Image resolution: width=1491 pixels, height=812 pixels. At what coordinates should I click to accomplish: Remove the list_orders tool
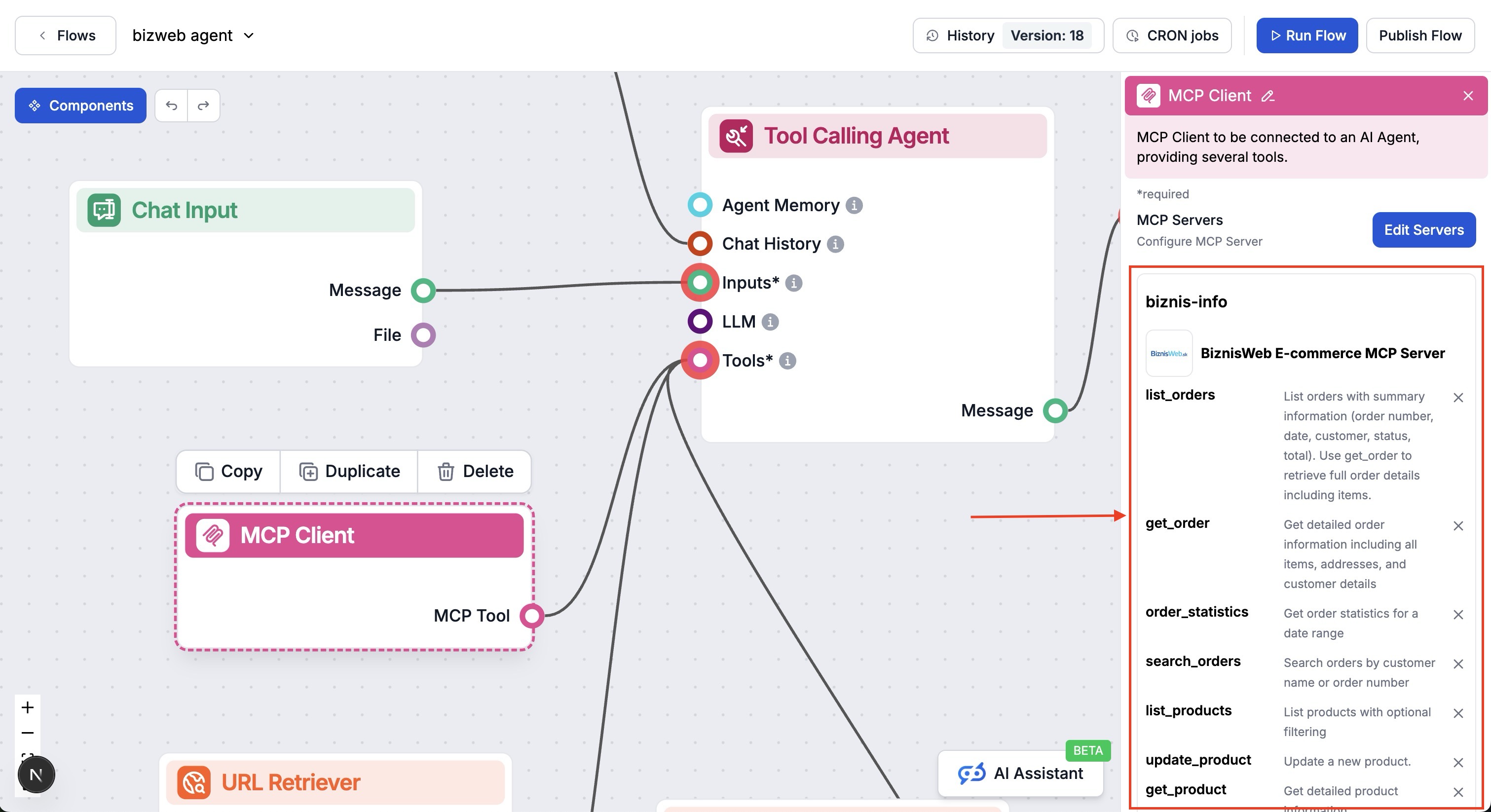(x=1458, y=398)
